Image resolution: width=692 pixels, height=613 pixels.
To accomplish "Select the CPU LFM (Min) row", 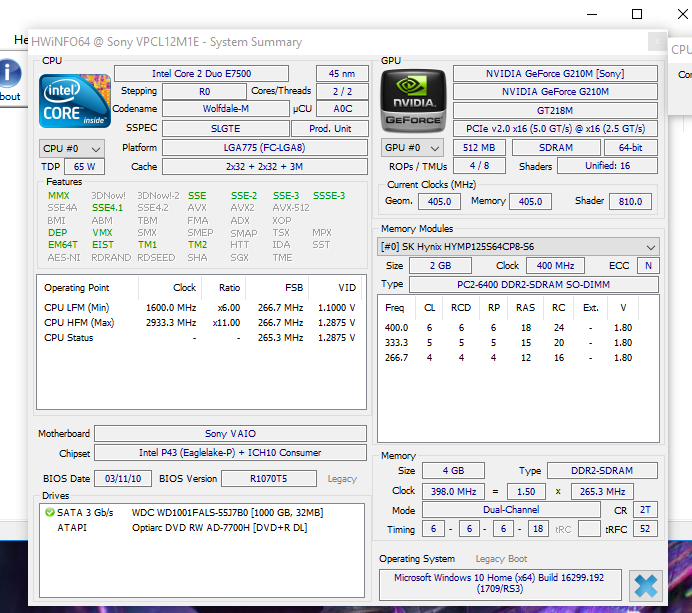I will pyautogui.click(x=200, y=308).
